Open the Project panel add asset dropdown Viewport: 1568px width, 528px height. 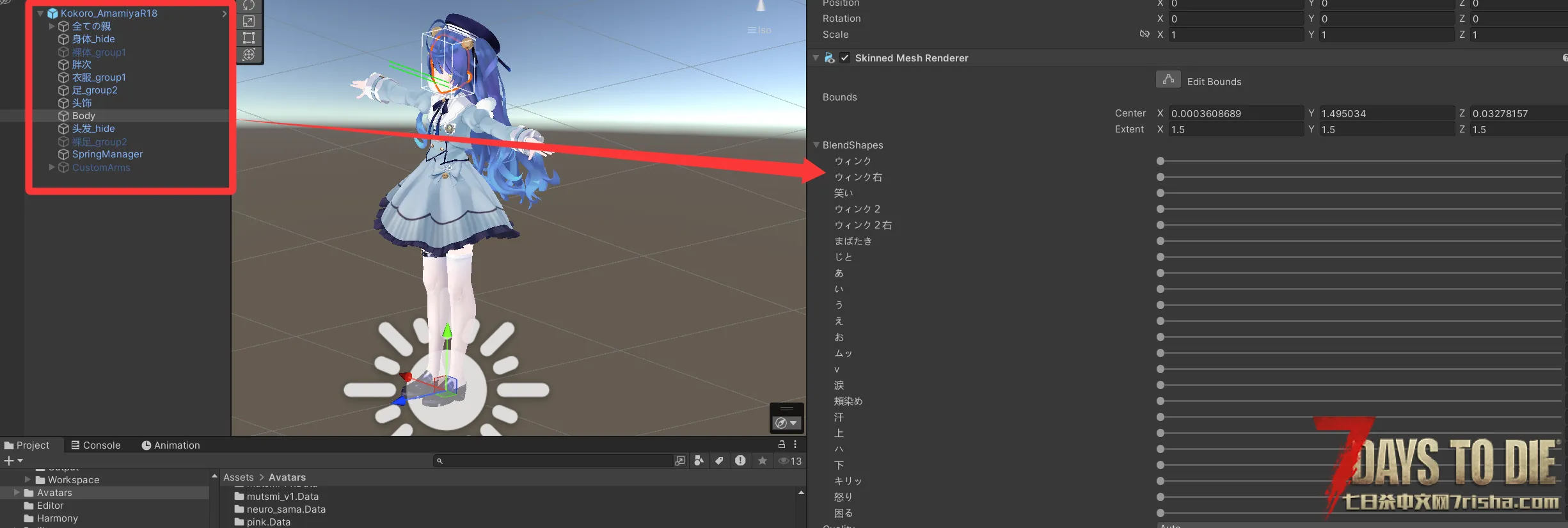click(13, 461)
